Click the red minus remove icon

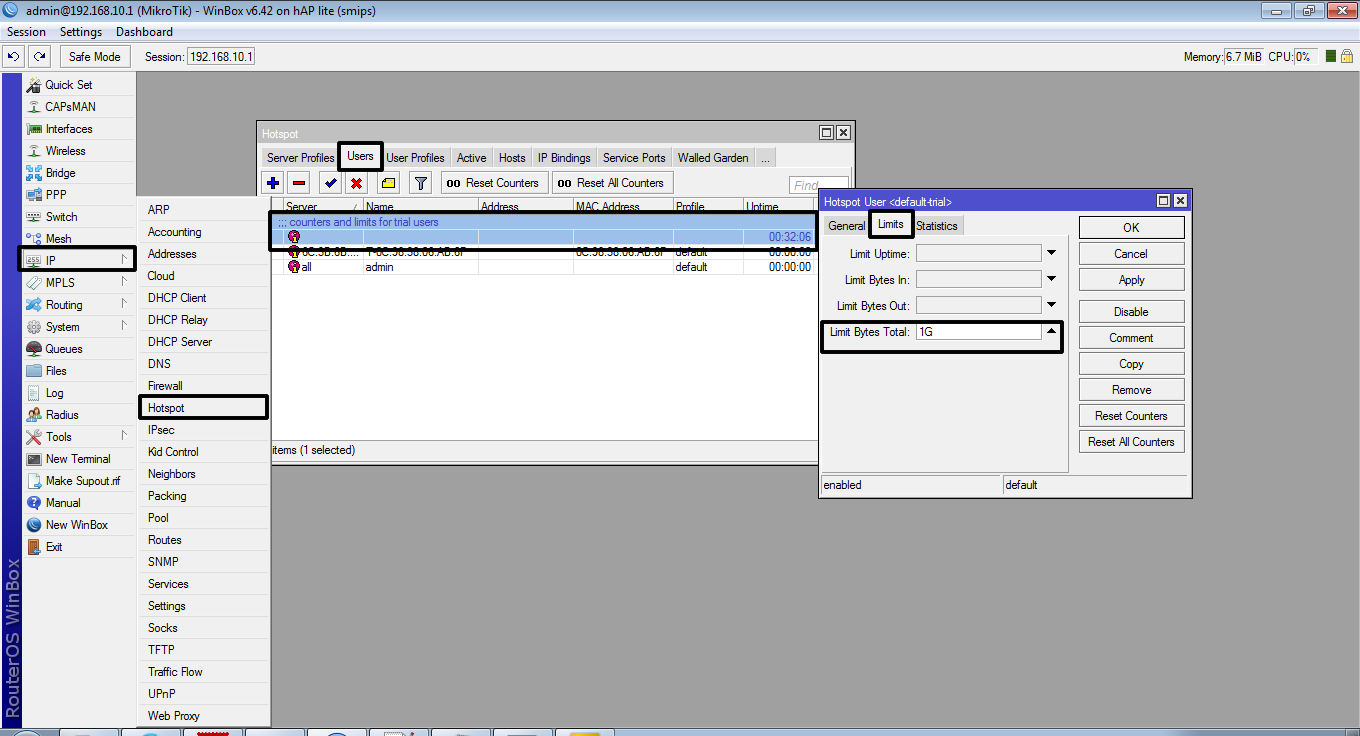click(x=299, y=183)
